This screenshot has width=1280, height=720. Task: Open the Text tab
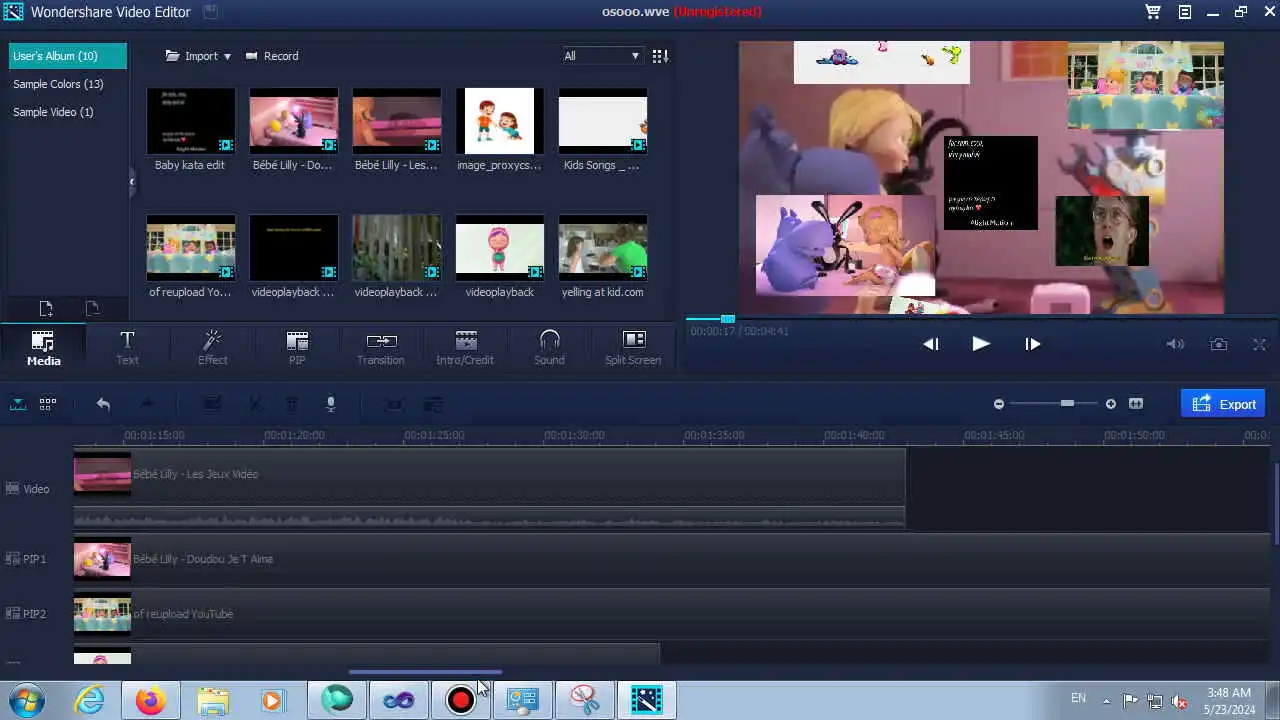[127, 347]
